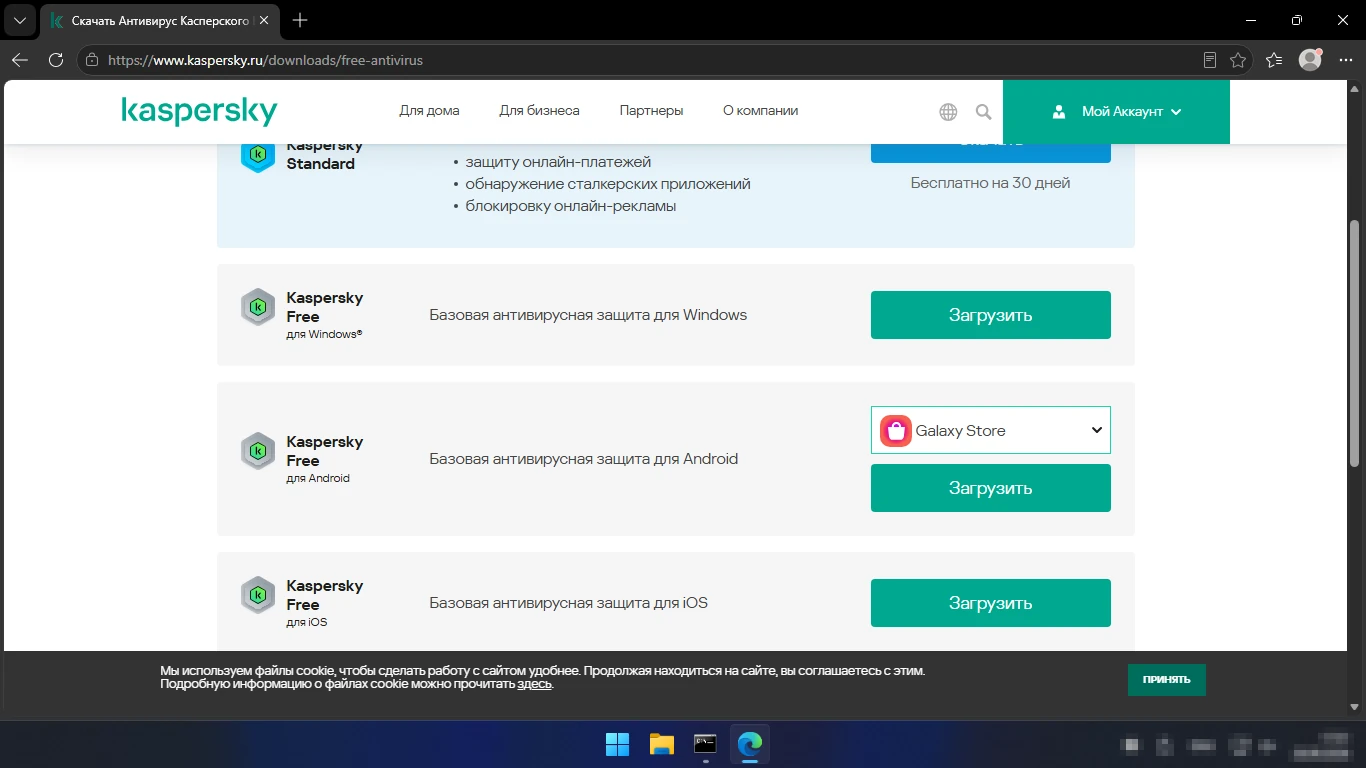This screenshot has width=1366, height=768.
Task: Open the О компании menu
Action: point(760,111)
